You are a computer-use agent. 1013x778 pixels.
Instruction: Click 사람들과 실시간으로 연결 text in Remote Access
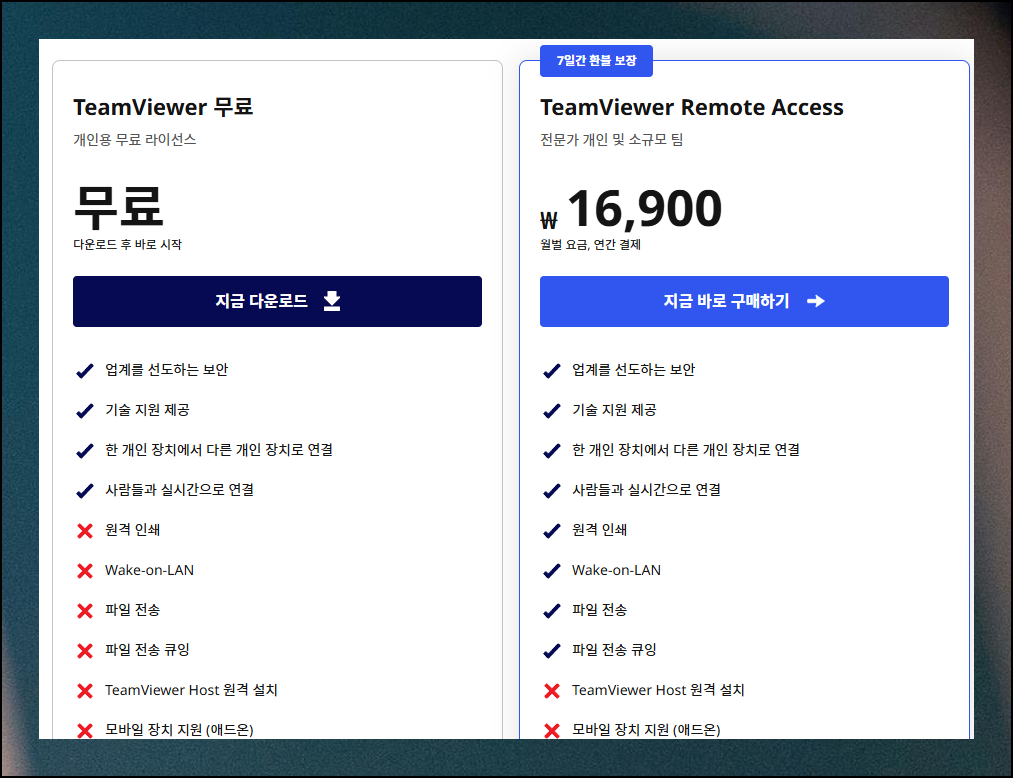[x=647, y=490]
